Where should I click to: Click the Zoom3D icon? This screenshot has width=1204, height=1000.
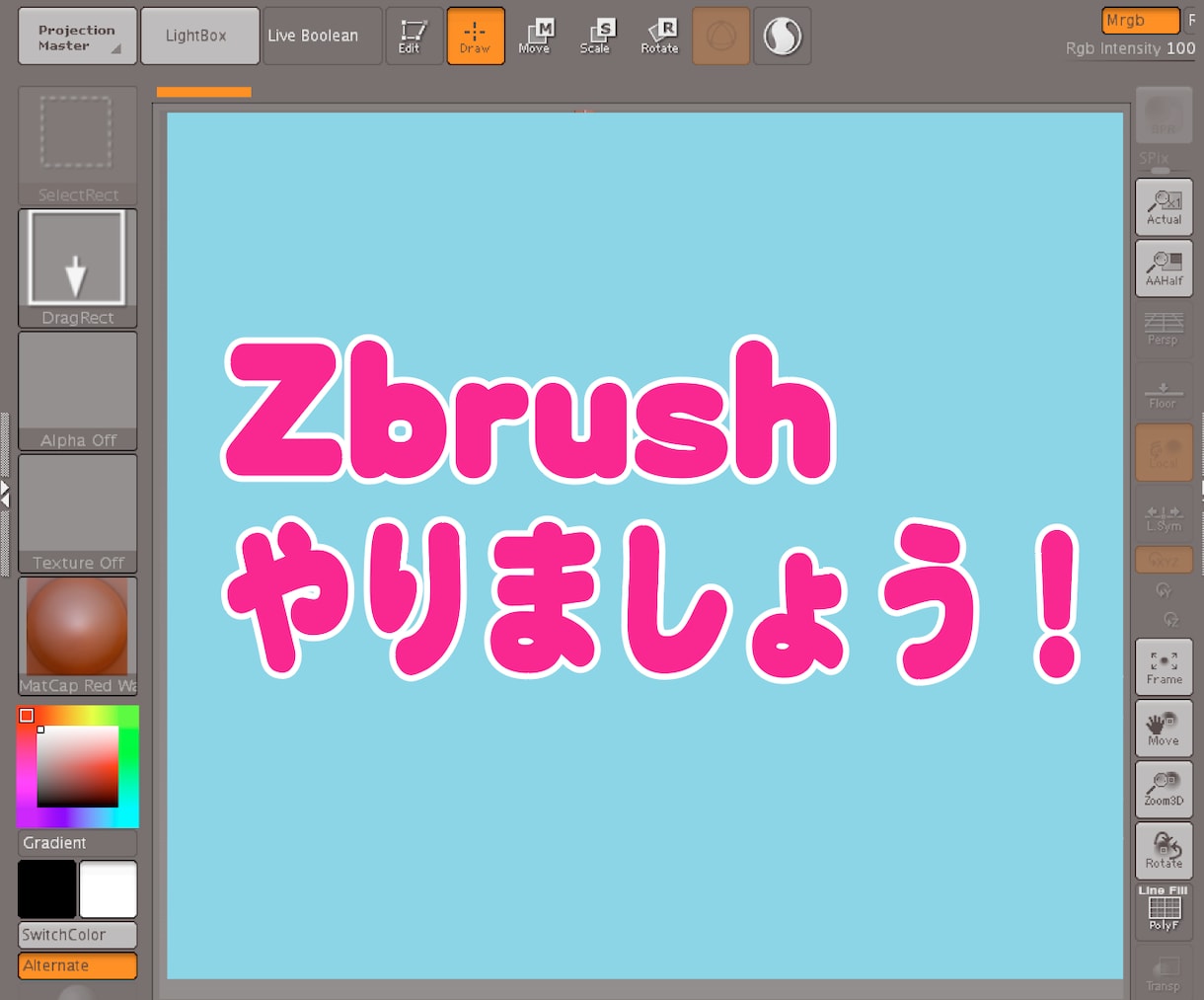(x=1165, y=790)
